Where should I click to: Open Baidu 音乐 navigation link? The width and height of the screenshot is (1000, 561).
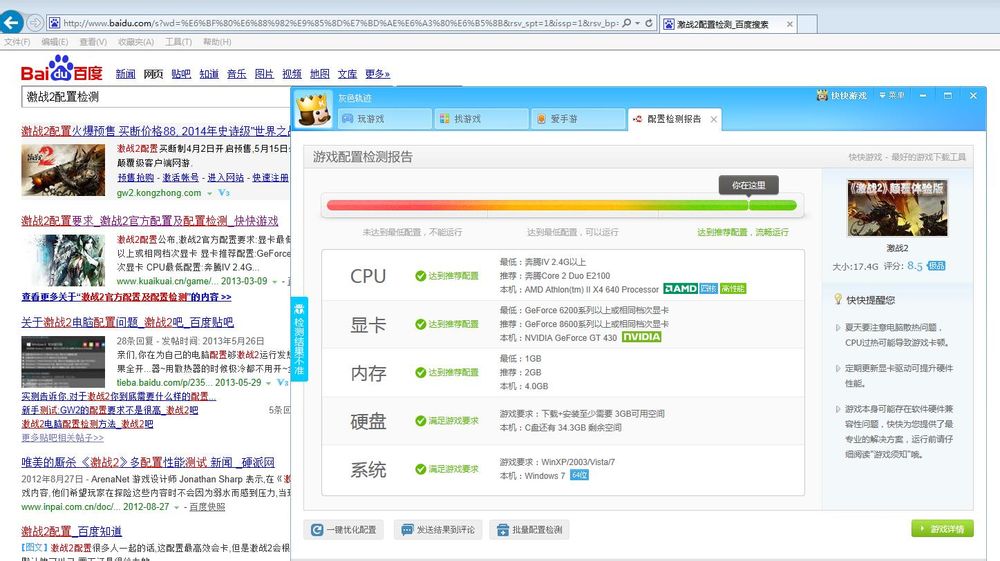[x=237, y=74]
